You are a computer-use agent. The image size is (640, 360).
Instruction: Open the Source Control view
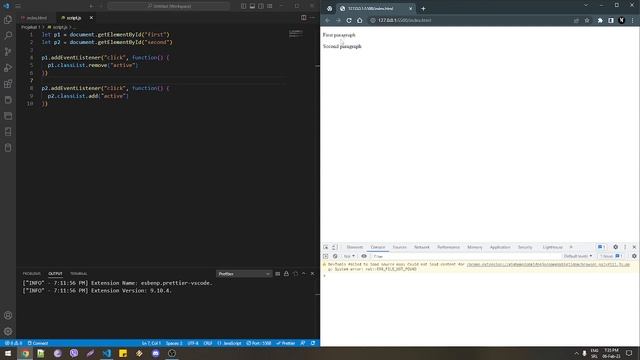(8, 51)
